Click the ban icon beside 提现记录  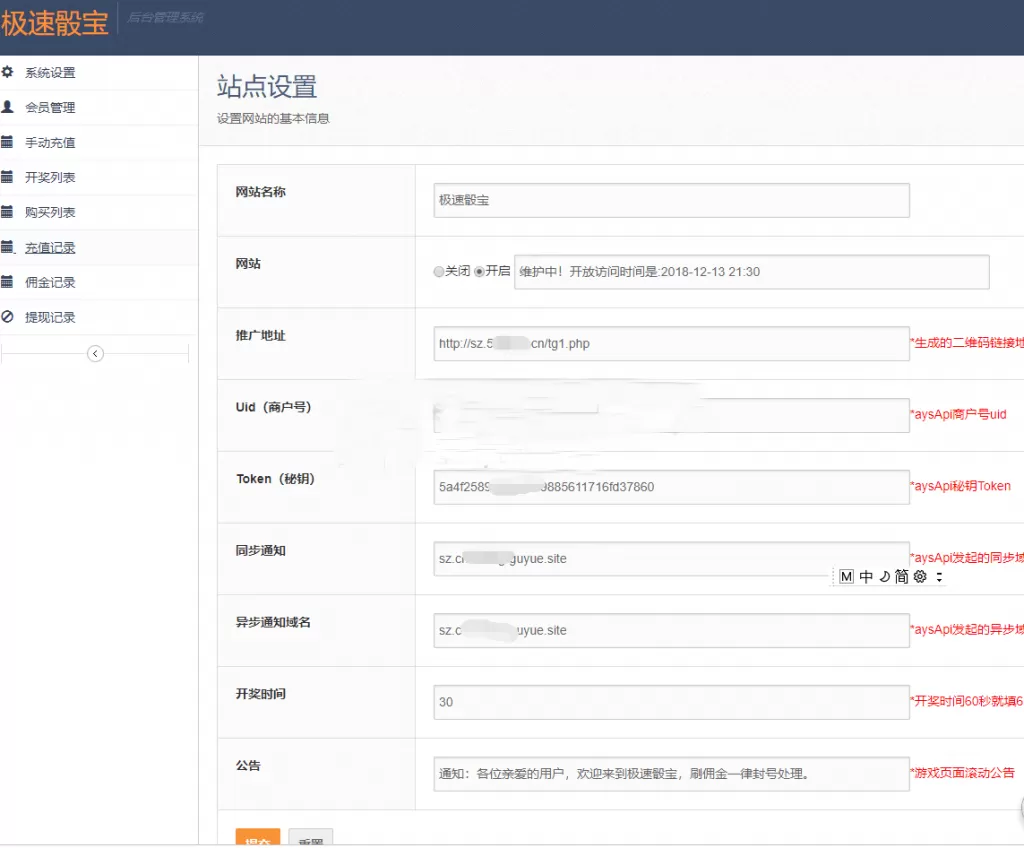click(7, 317)
